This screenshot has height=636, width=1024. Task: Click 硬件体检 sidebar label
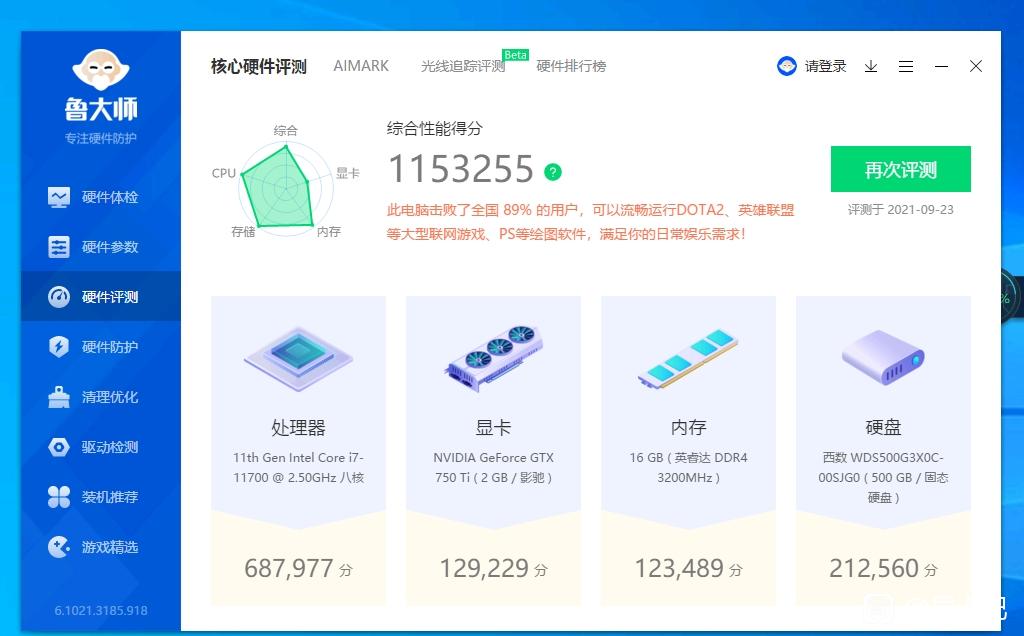coord(110,197)
